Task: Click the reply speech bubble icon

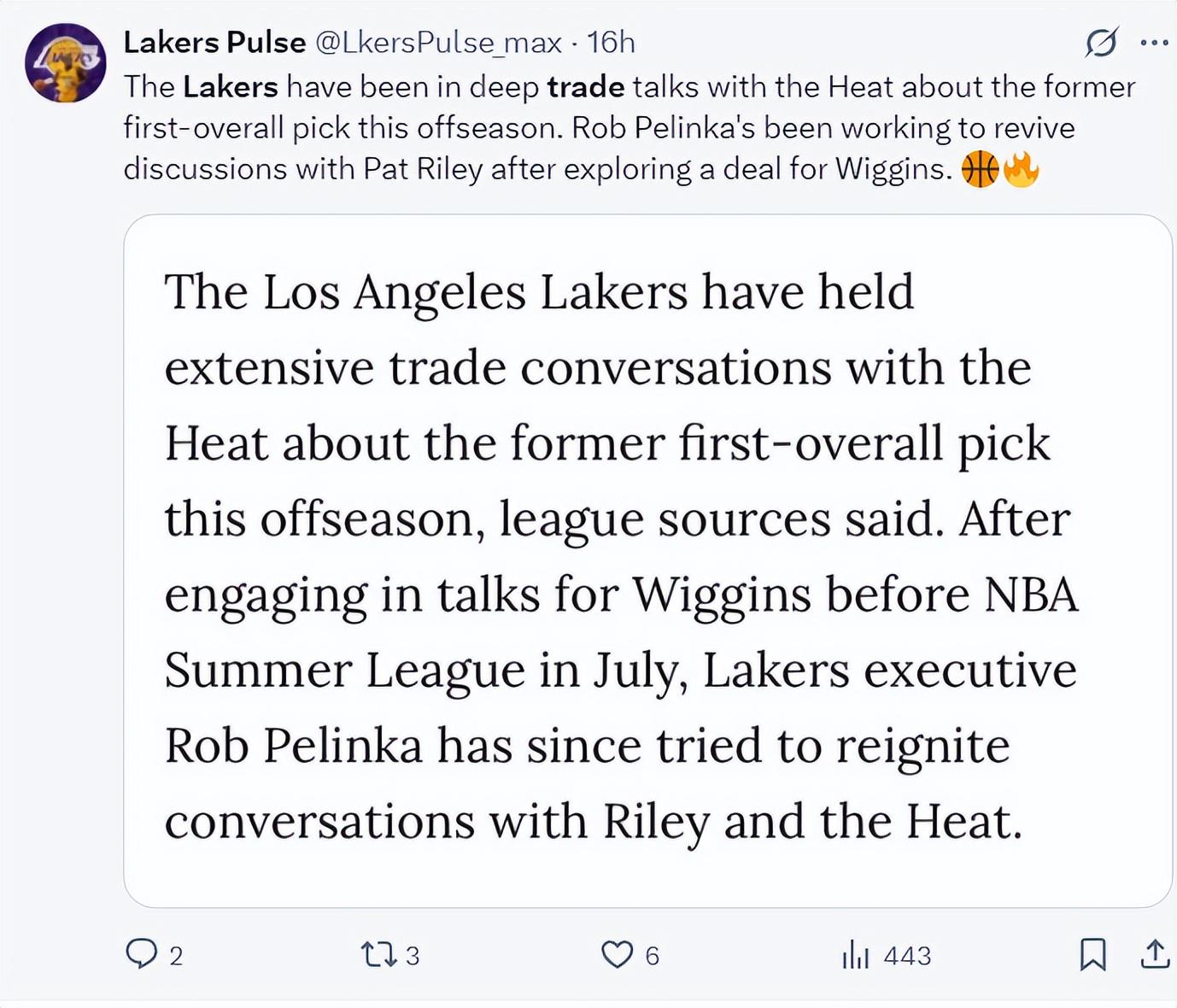Action: tap(141, 953)
